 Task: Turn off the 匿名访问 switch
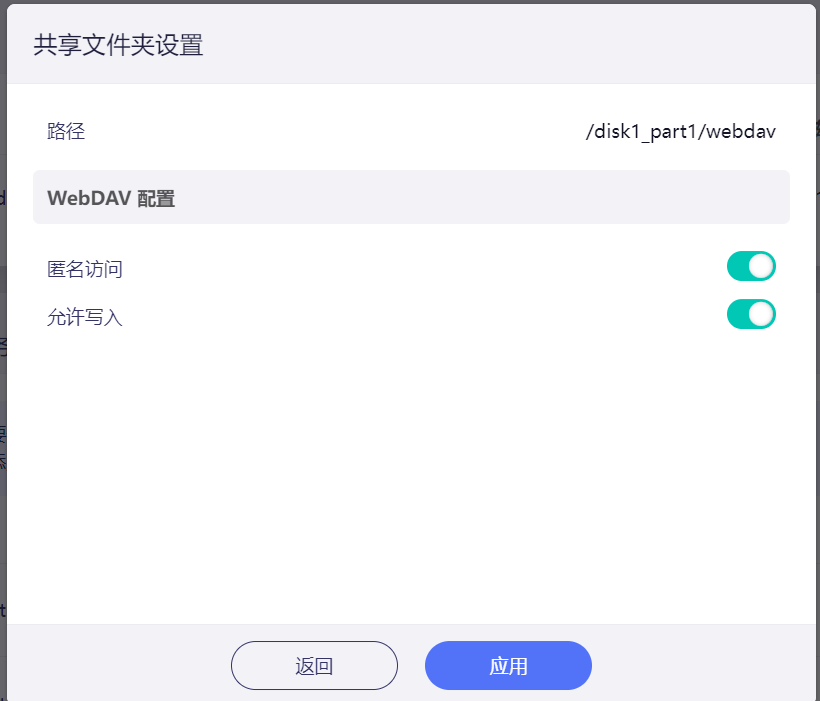point(751,267)
